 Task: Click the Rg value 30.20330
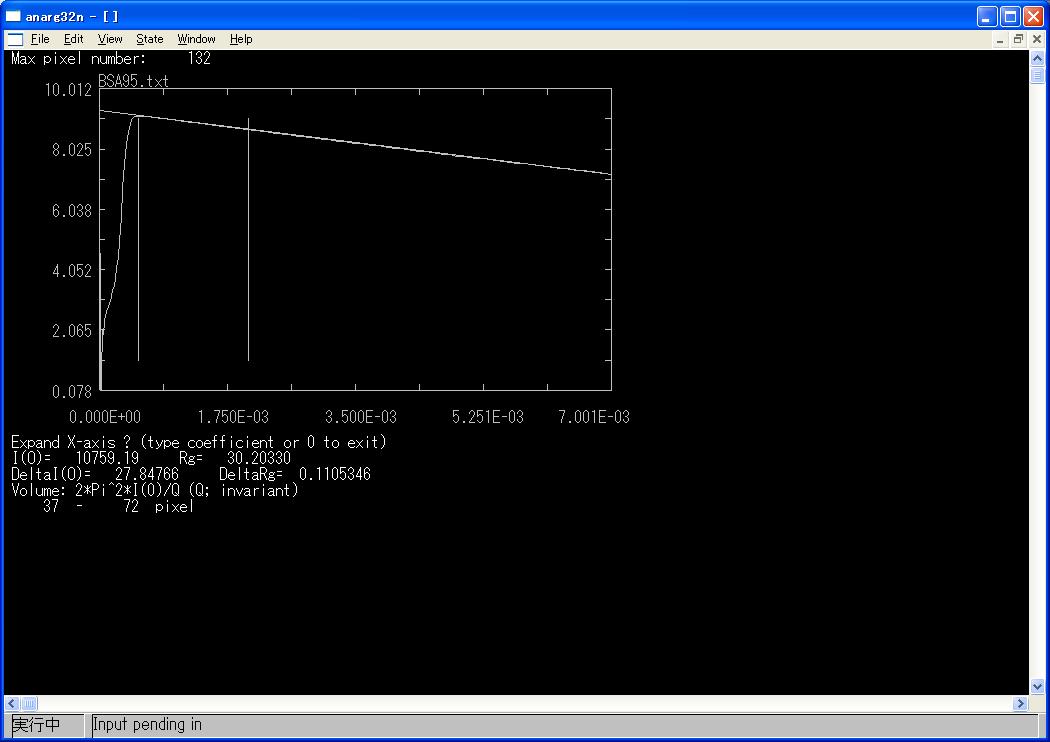point(258,458)
